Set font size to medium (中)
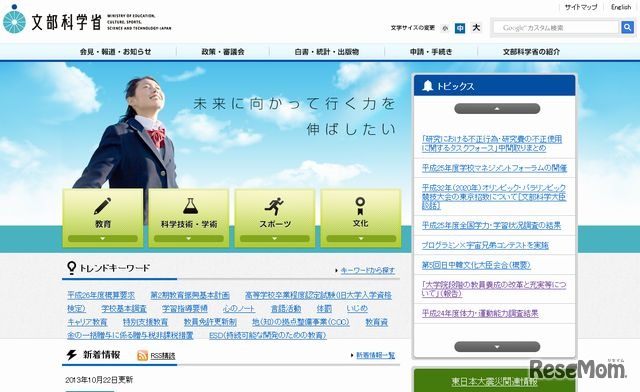 (x=460, y=28)
